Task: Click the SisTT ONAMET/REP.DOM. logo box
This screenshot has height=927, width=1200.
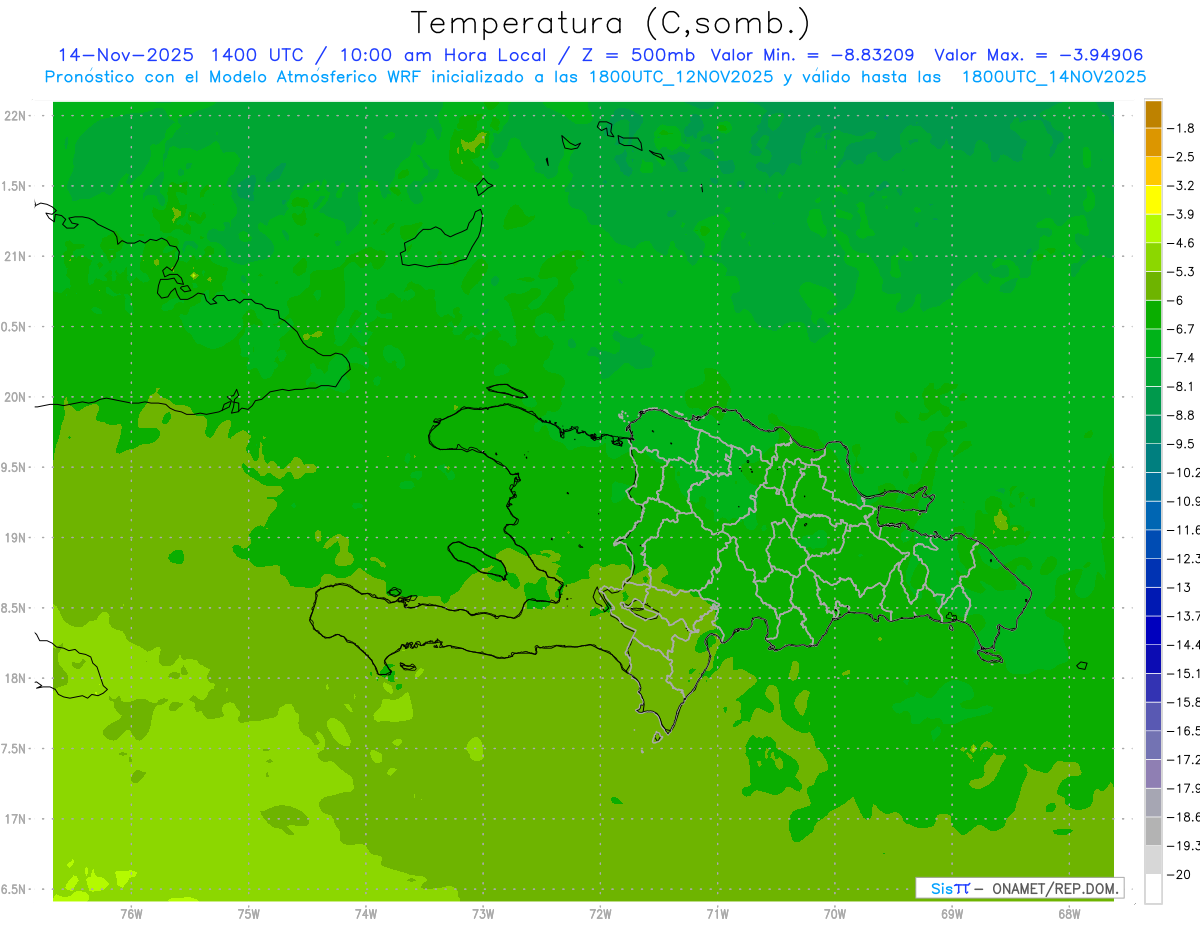Action: coord(1019,888)
